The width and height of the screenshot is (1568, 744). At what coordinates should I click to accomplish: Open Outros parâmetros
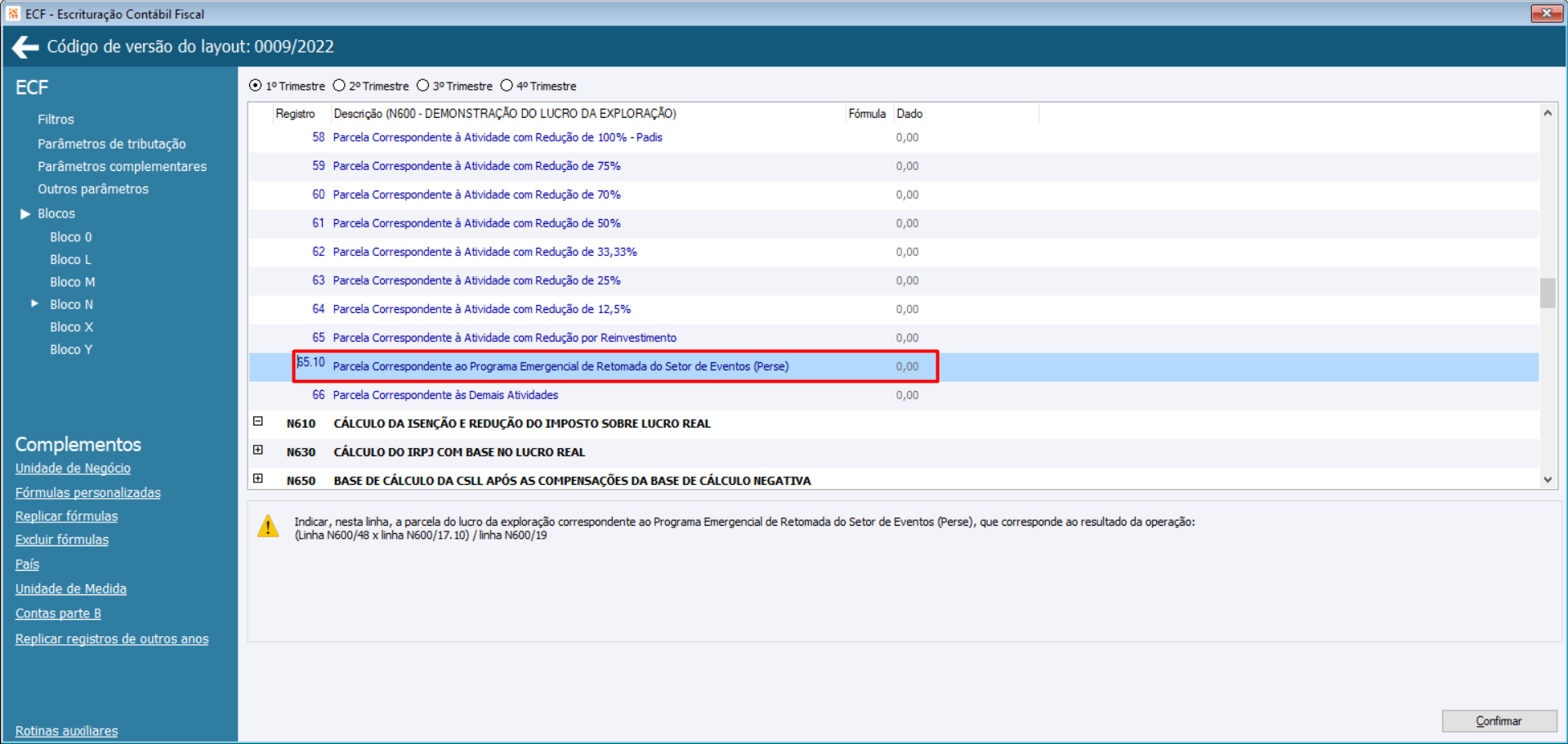pos(93,189)
